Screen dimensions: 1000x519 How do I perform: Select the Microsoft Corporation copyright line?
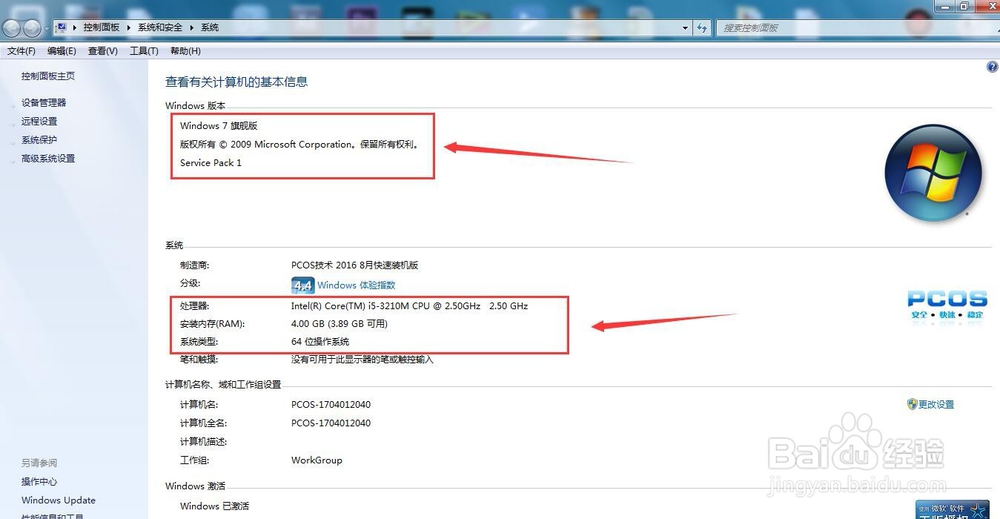(299, 144)
